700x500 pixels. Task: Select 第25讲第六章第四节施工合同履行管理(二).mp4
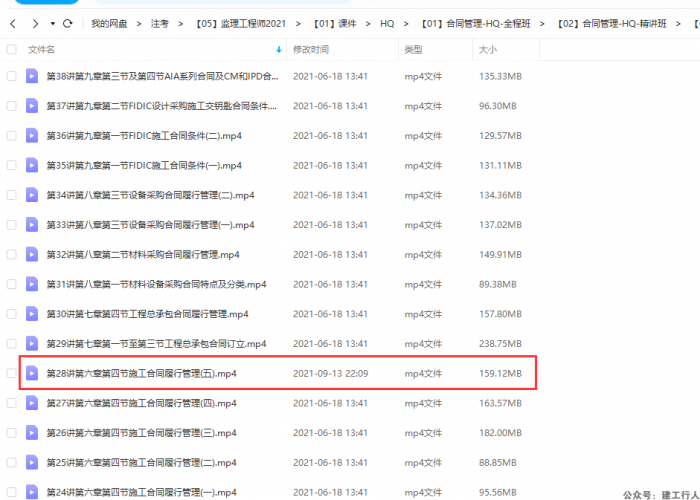(142, 462)
